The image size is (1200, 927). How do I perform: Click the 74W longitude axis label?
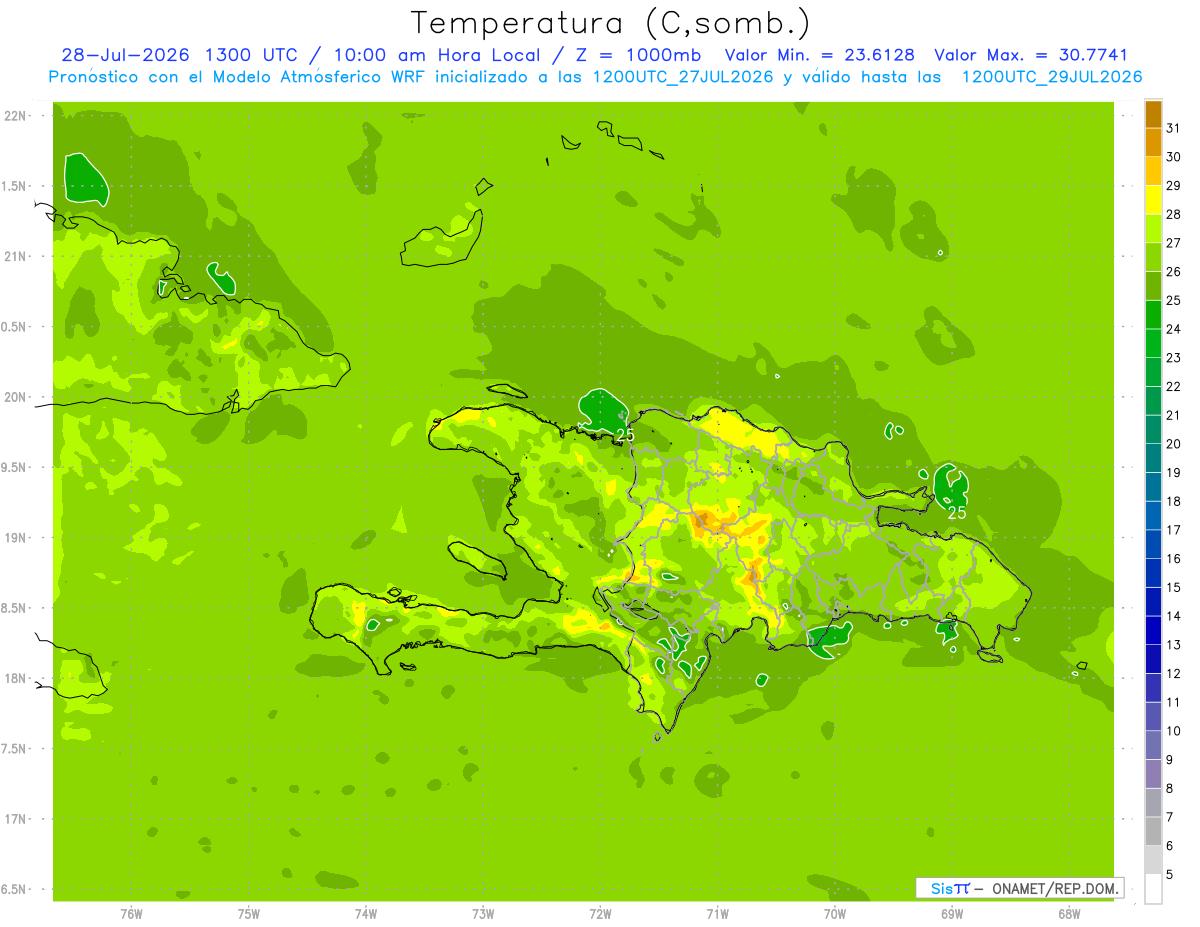(365, 914)
